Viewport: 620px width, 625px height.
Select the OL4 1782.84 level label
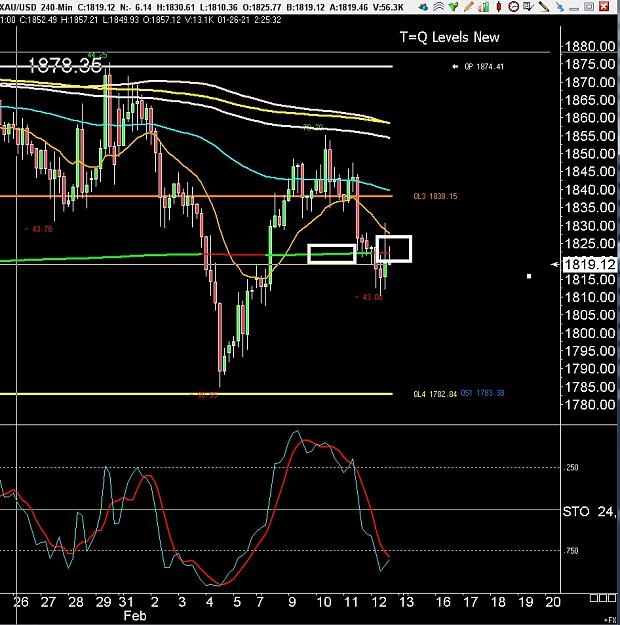click(435, 394)
